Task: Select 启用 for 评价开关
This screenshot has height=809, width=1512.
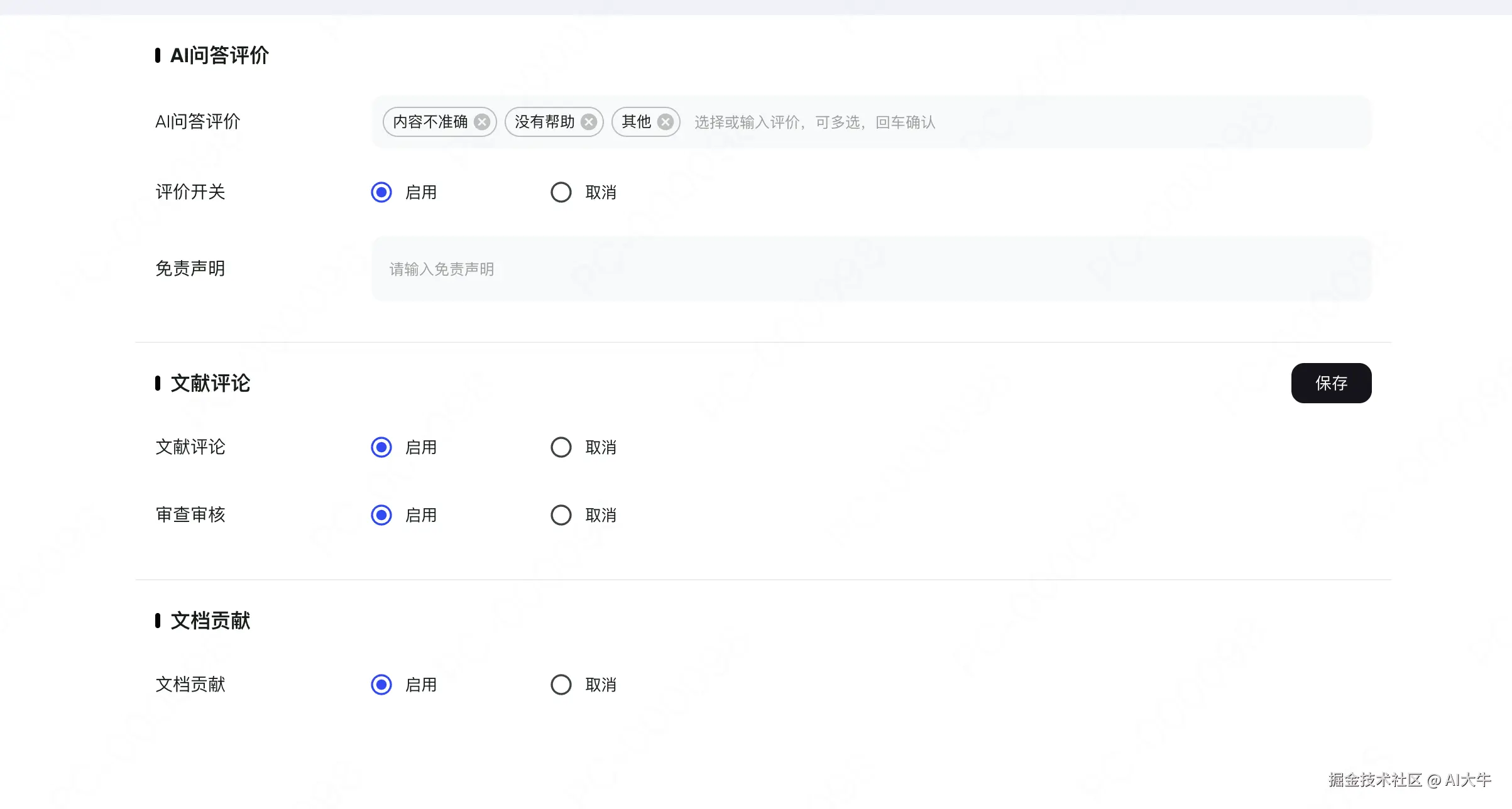Action: coord(381,192)
